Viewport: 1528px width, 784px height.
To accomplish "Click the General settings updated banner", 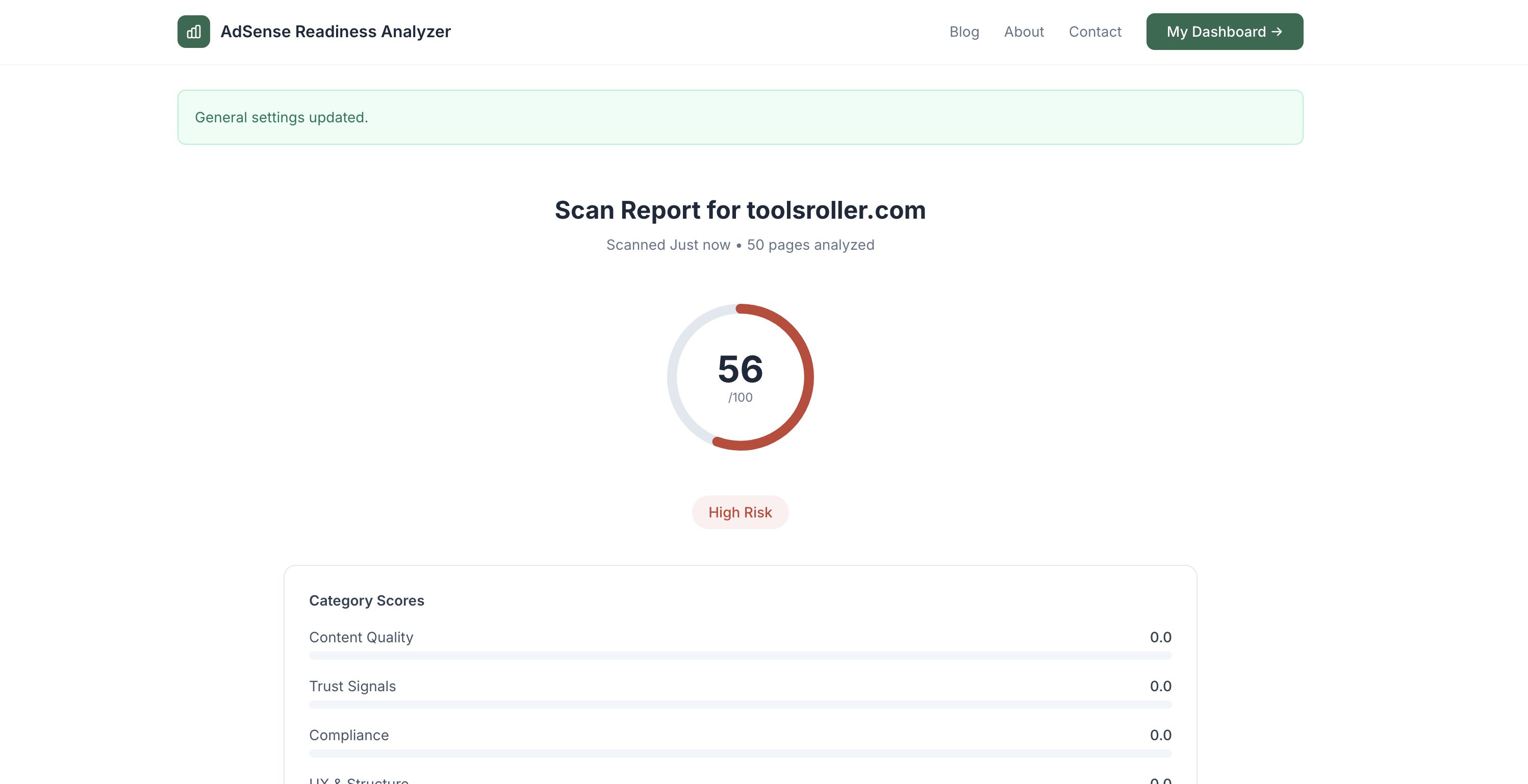I will pos(740,117).
